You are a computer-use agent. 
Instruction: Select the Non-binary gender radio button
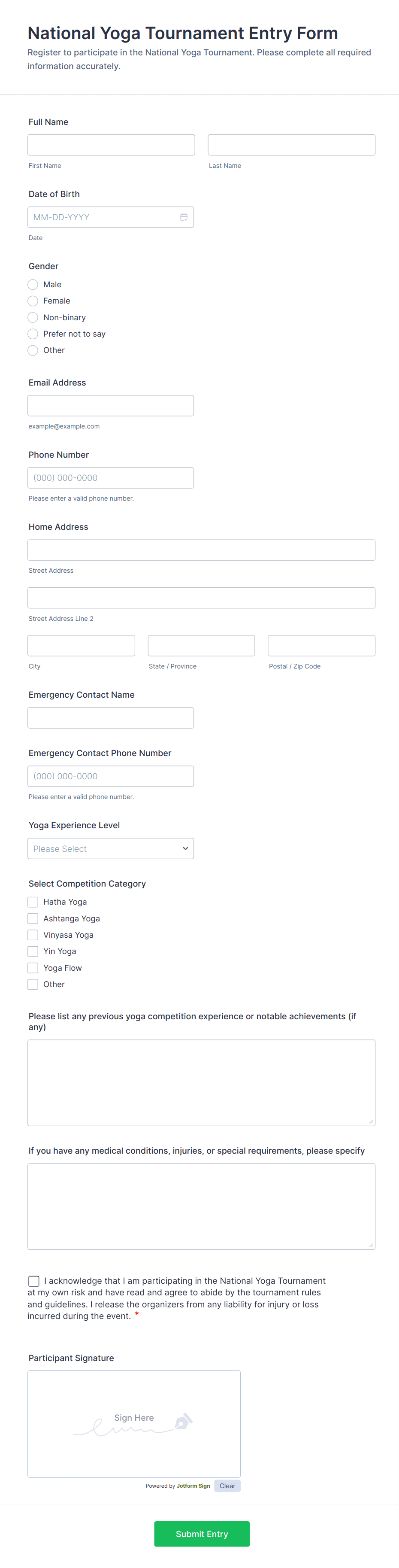[33, 317]
